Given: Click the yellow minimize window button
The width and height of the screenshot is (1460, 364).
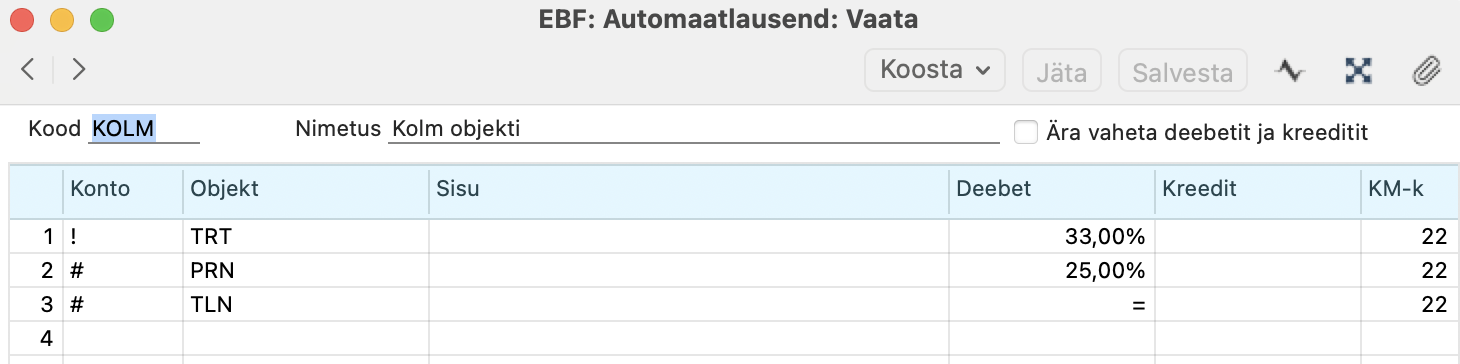Looking at the screenshot, I should (62, 19).
